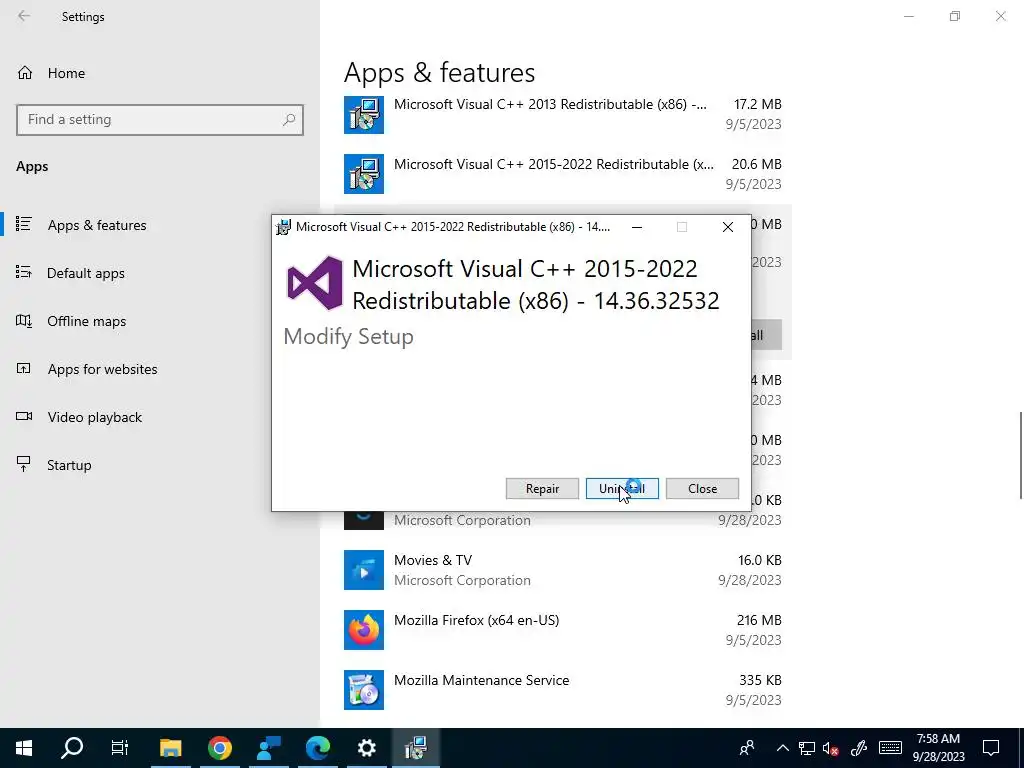Viewport: 1024px width, 768px height.
Task: Minimize the Settings window
Action: click(909, 16)
